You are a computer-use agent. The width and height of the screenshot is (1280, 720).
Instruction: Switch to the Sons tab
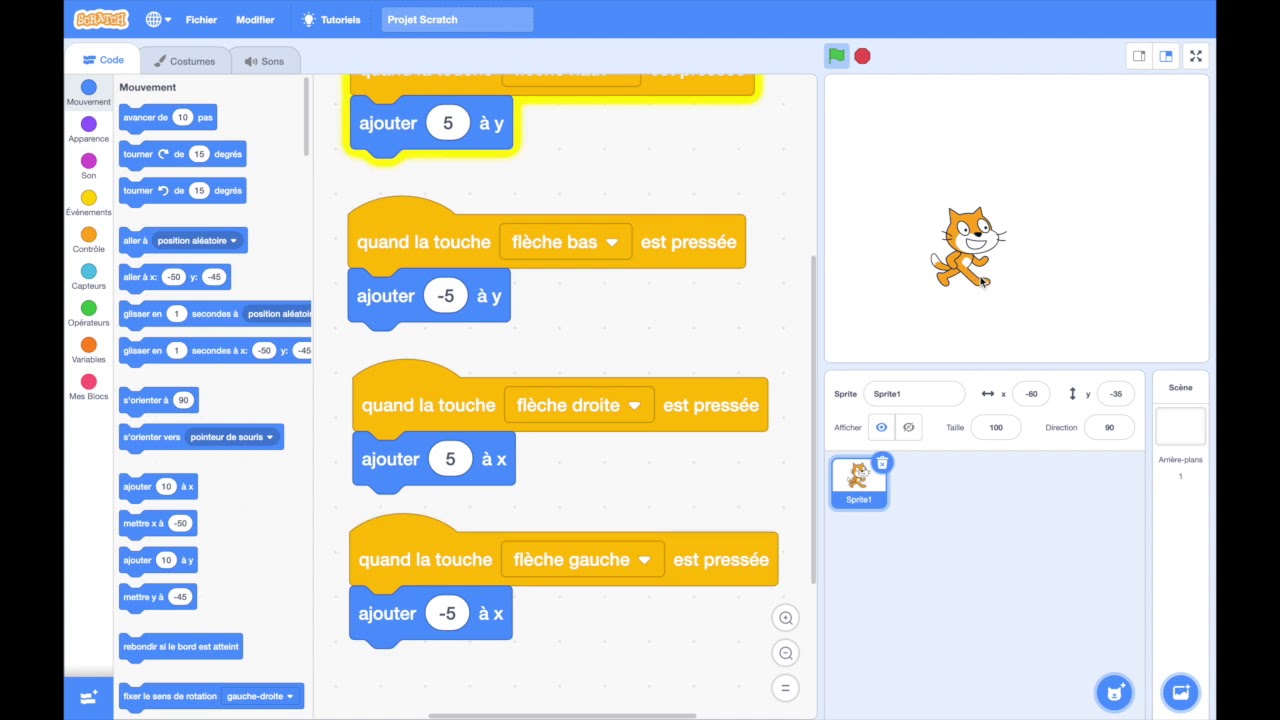(264, 61)
